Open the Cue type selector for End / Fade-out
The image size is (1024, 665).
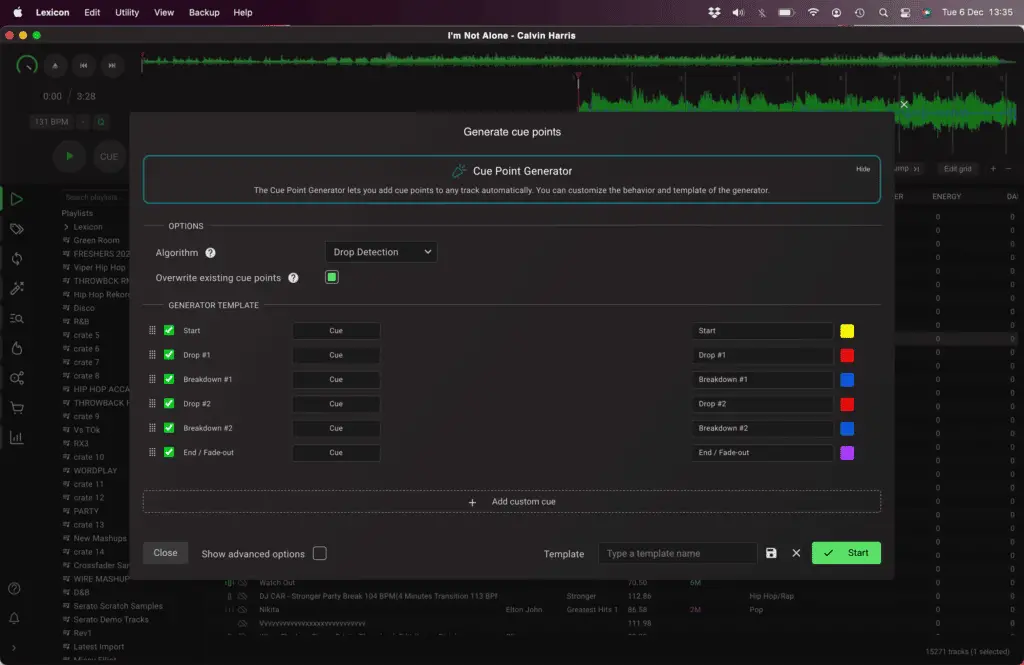click(336, 452)
